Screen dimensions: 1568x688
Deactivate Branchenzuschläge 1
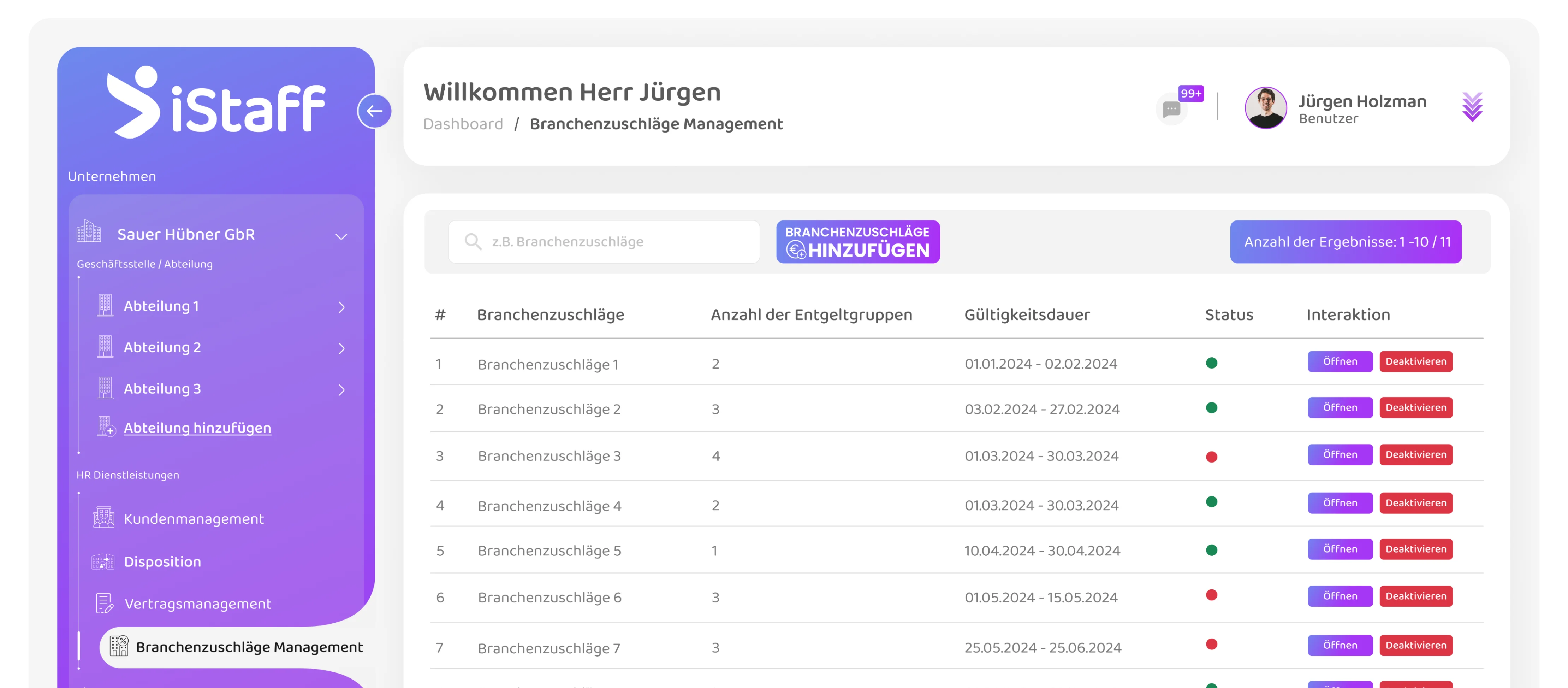[1415, 361]
